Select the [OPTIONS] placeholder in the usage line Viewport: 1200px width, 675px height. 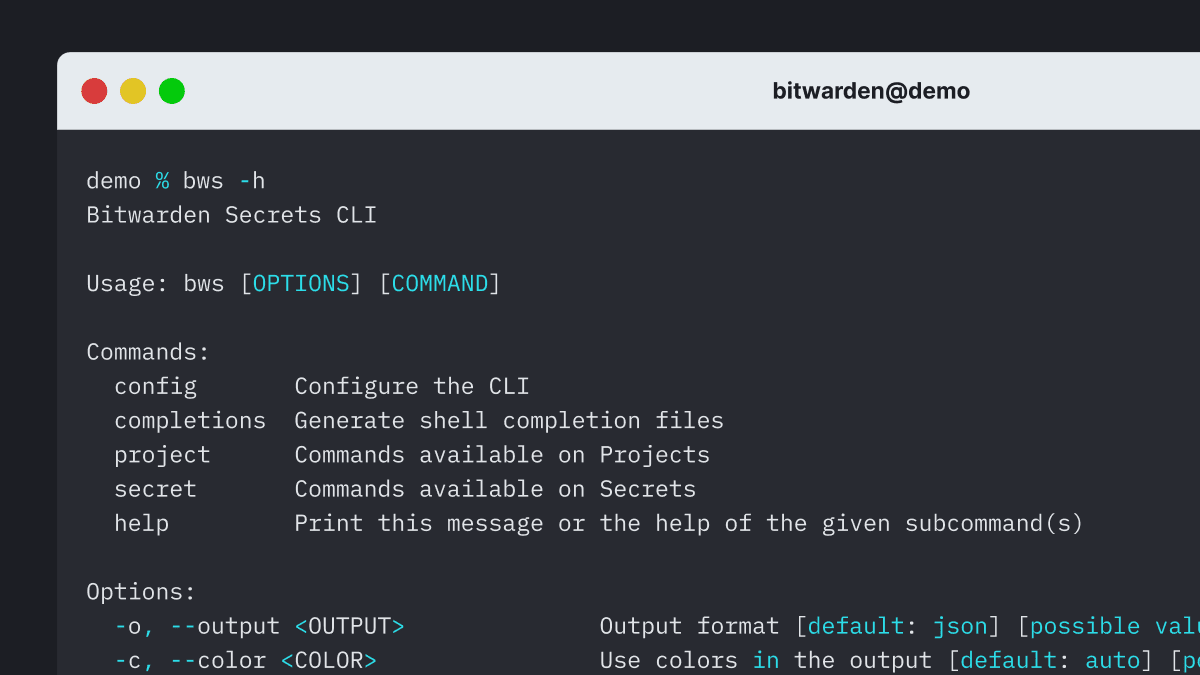300,283
